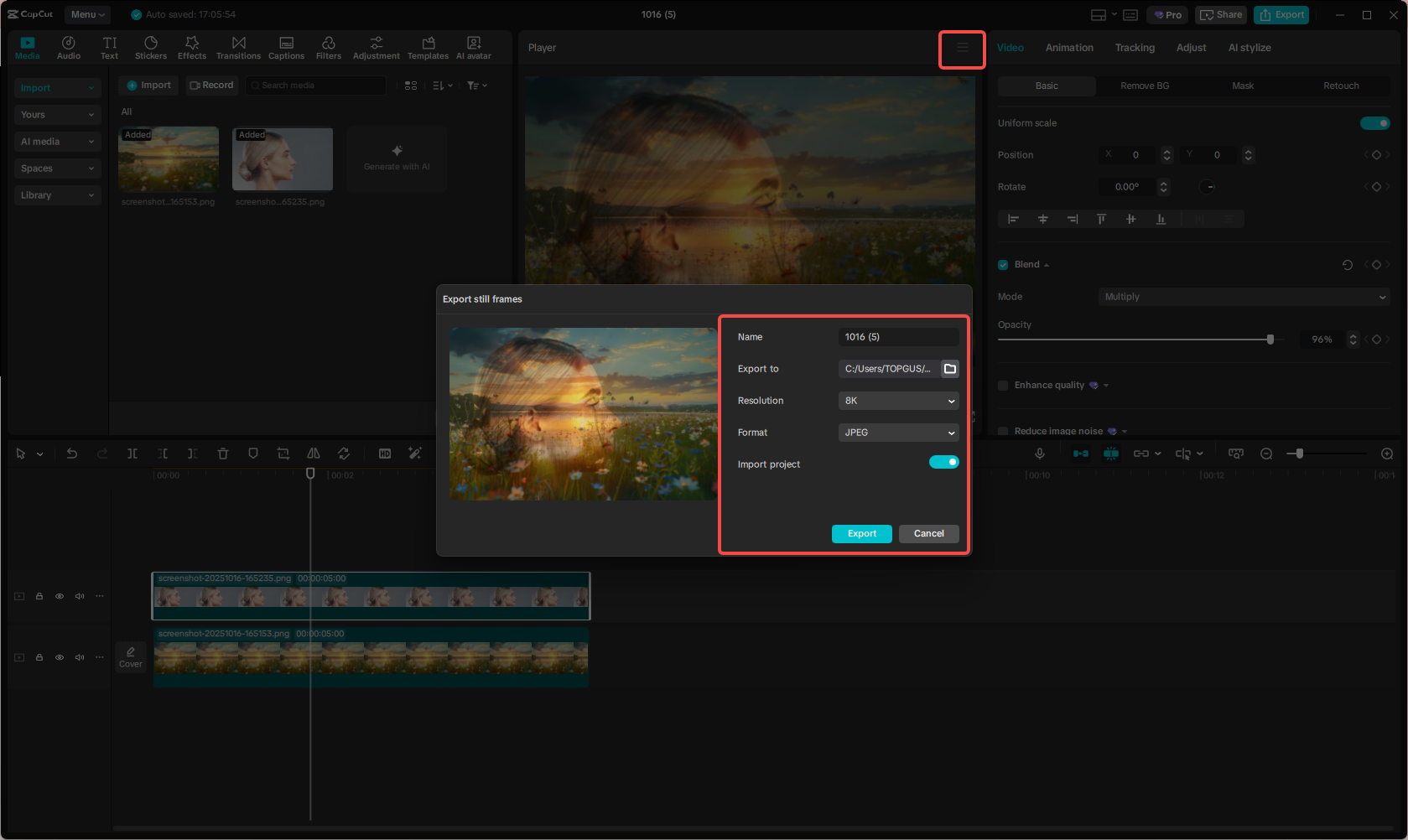Open the Effects panel
The width and height of the screenshot is (1408, 840).
click(x=191, y=48)
